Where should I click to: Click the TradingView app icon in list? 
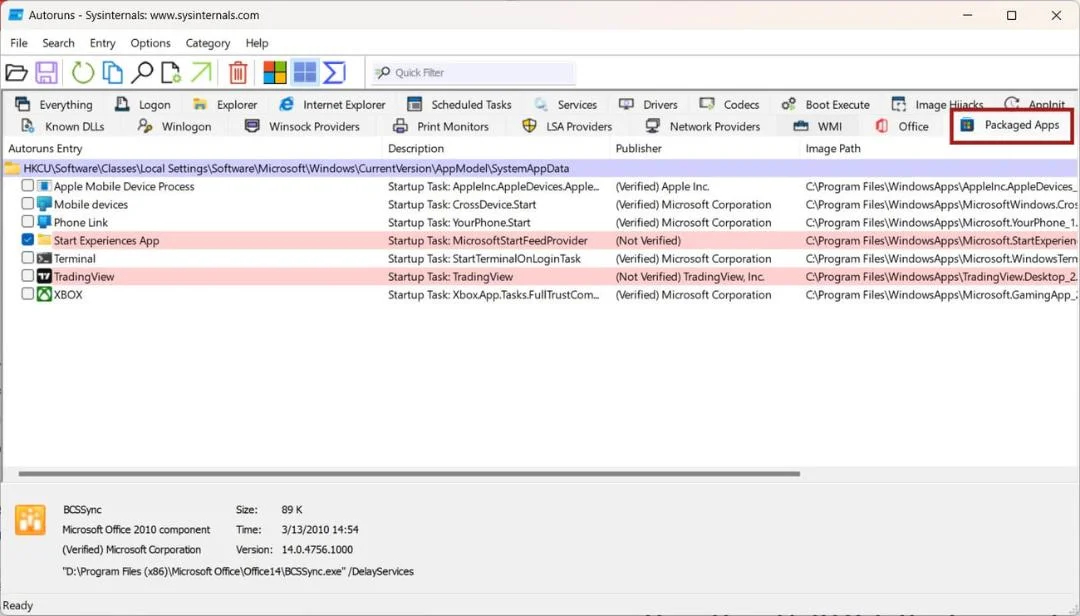point(44,276)
